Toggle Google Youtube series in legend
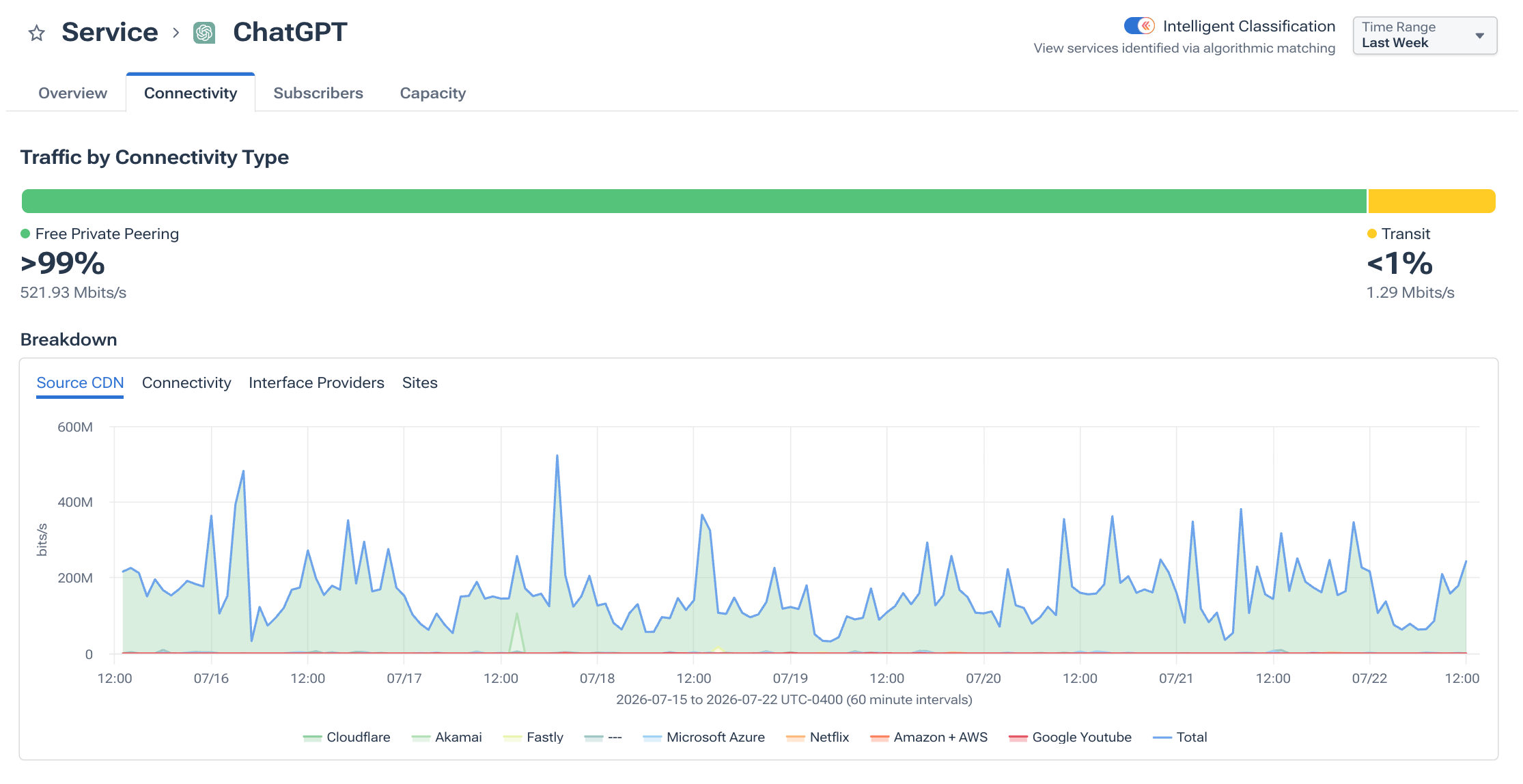The width and height of the screenshot is (1523, 784). pyautogui.click(x=1070, y=737)
